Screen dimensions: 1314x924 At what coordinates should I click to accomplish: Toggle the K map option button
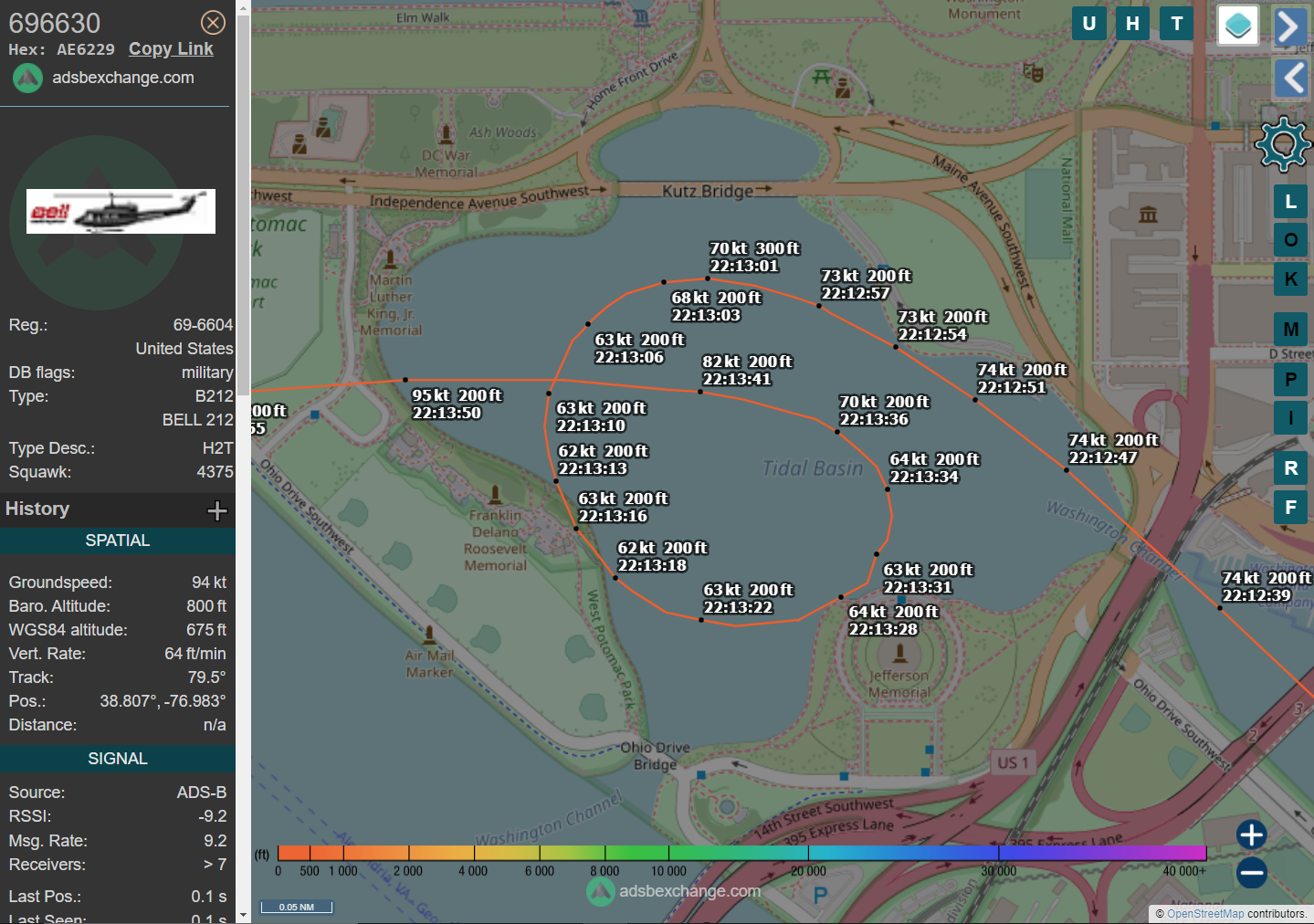click(x=1290, y=279)
